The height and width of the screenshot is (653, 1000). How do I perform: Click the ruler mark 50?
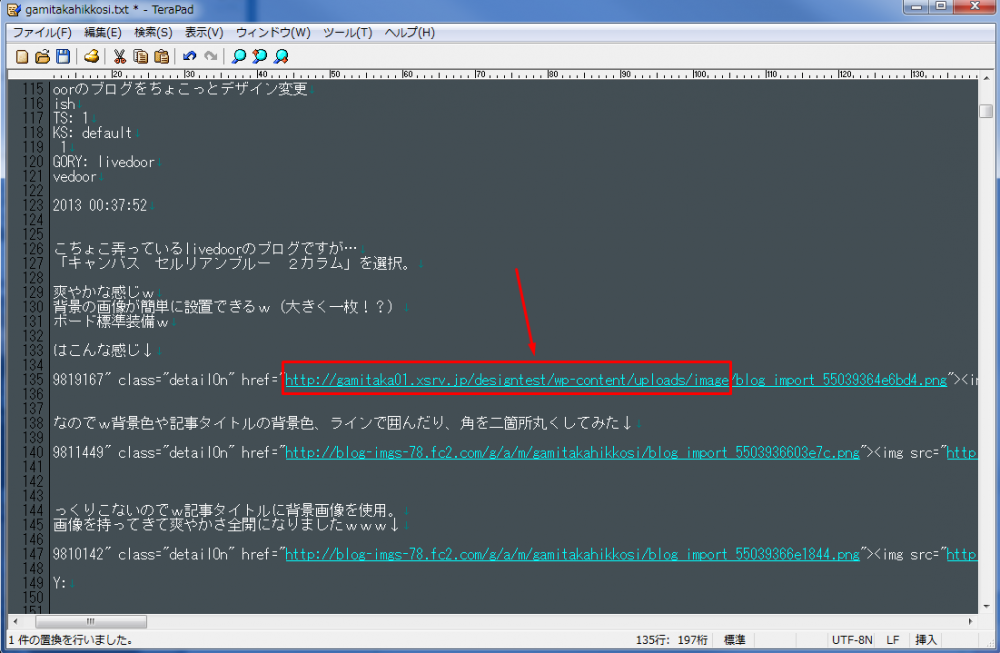click(x=335, y=75)
